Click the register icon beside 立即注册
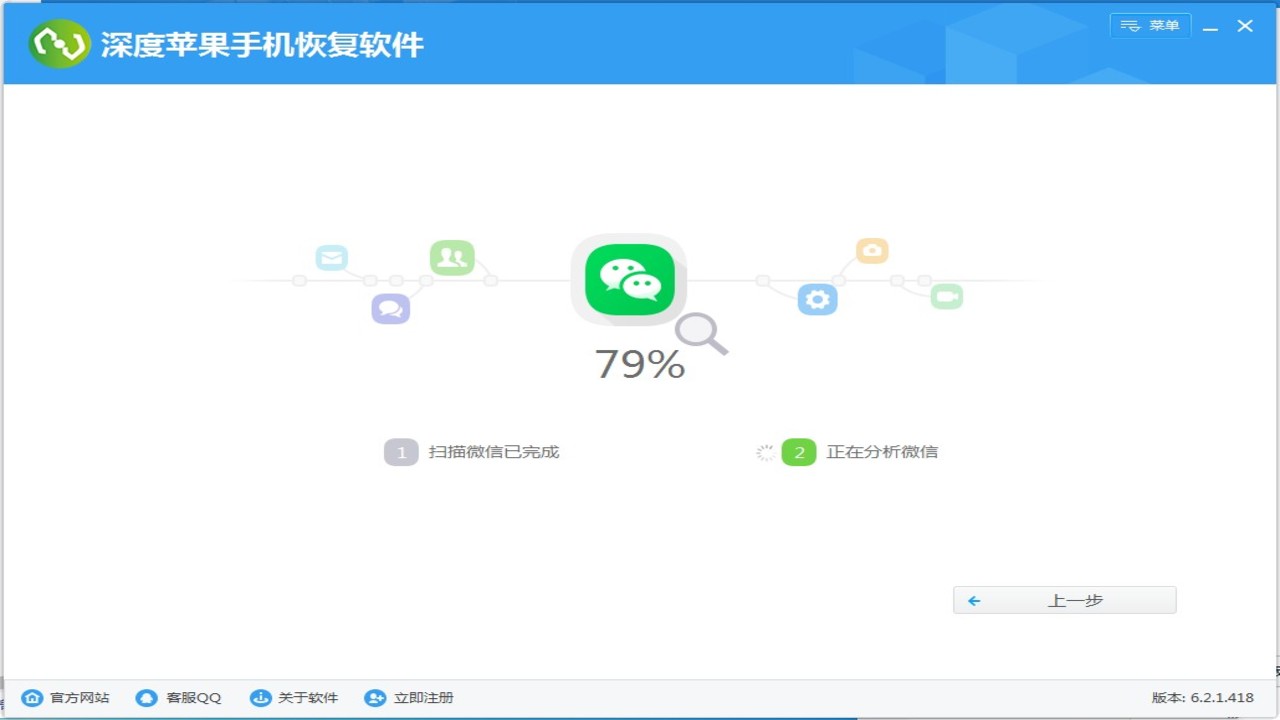 click(x=375, y=697)
